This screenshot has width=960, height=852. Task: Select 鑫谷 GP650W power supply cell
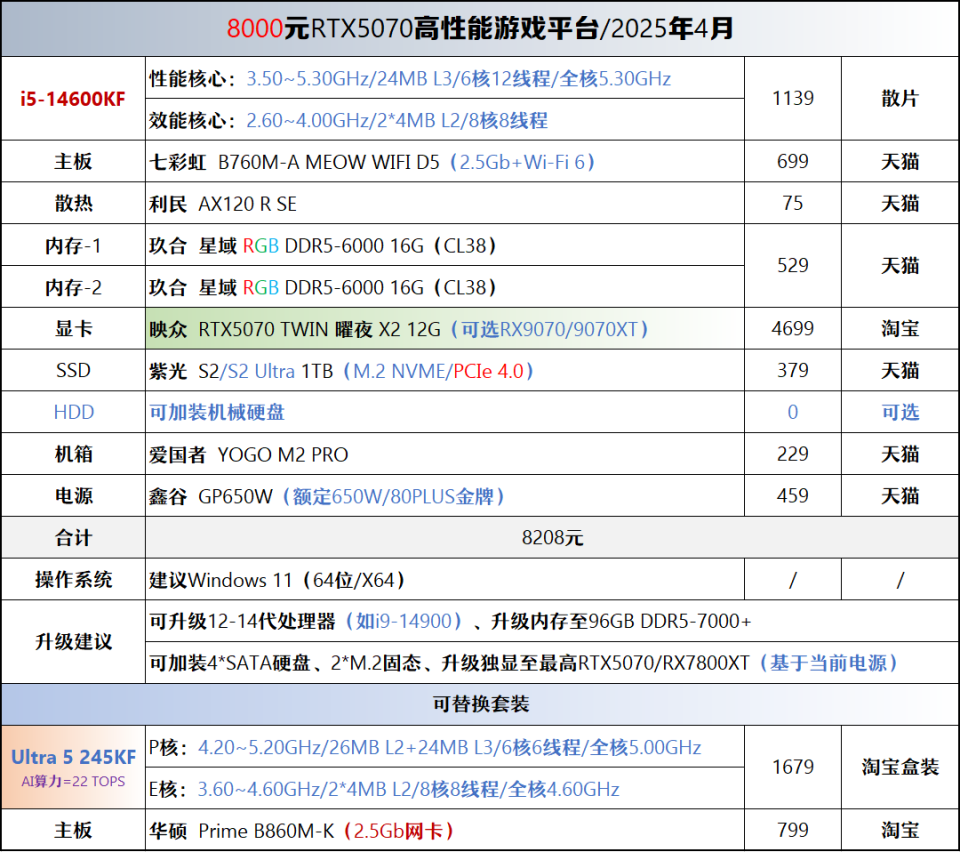click(445, 496)
